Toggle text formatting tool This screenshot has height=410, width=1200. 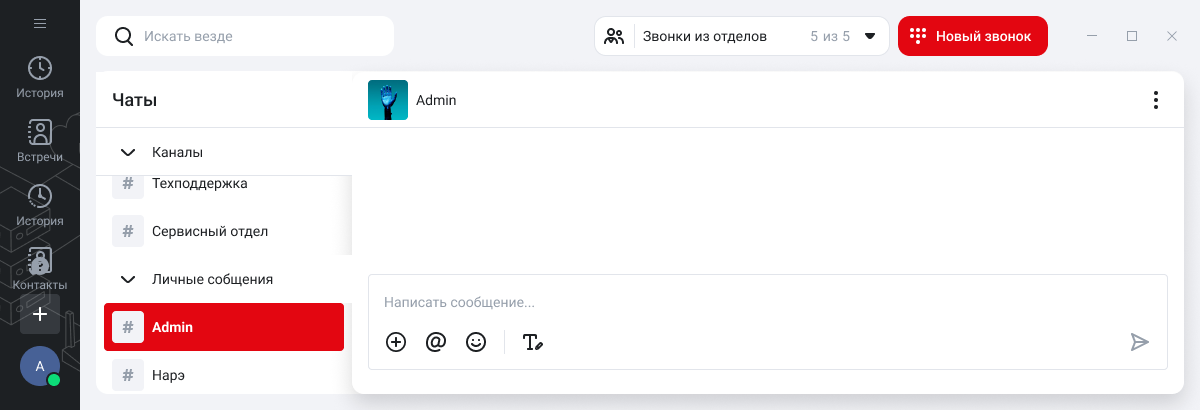point(532,342)
